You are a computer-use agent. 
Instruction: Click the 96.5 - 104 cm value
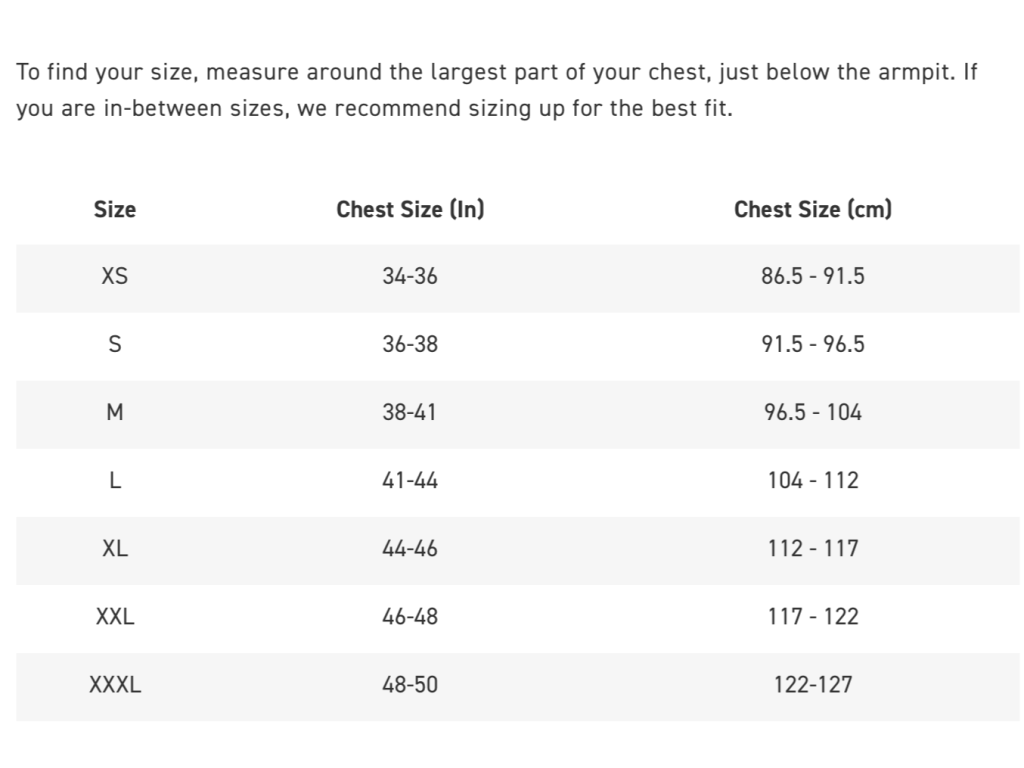(x=813, y=412)
